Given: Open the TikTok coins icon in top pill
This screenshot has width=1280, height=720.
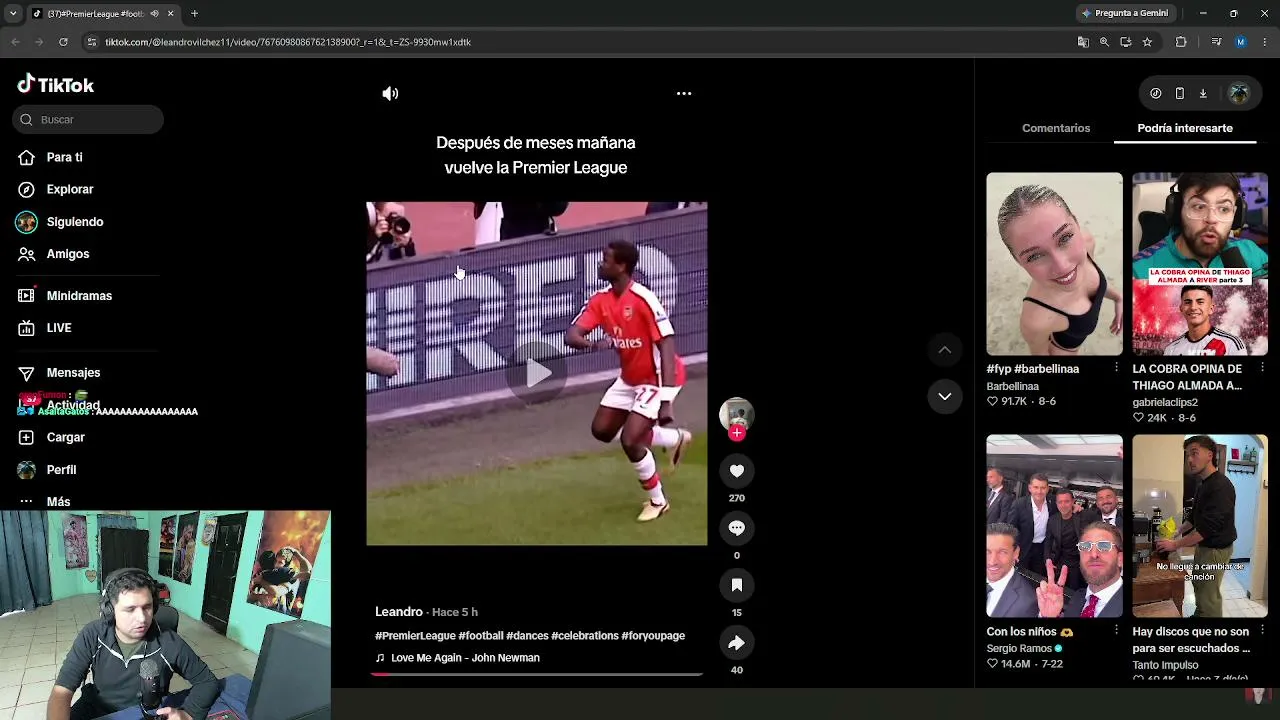Looking at the screenshot, I should click(1156, 93).
